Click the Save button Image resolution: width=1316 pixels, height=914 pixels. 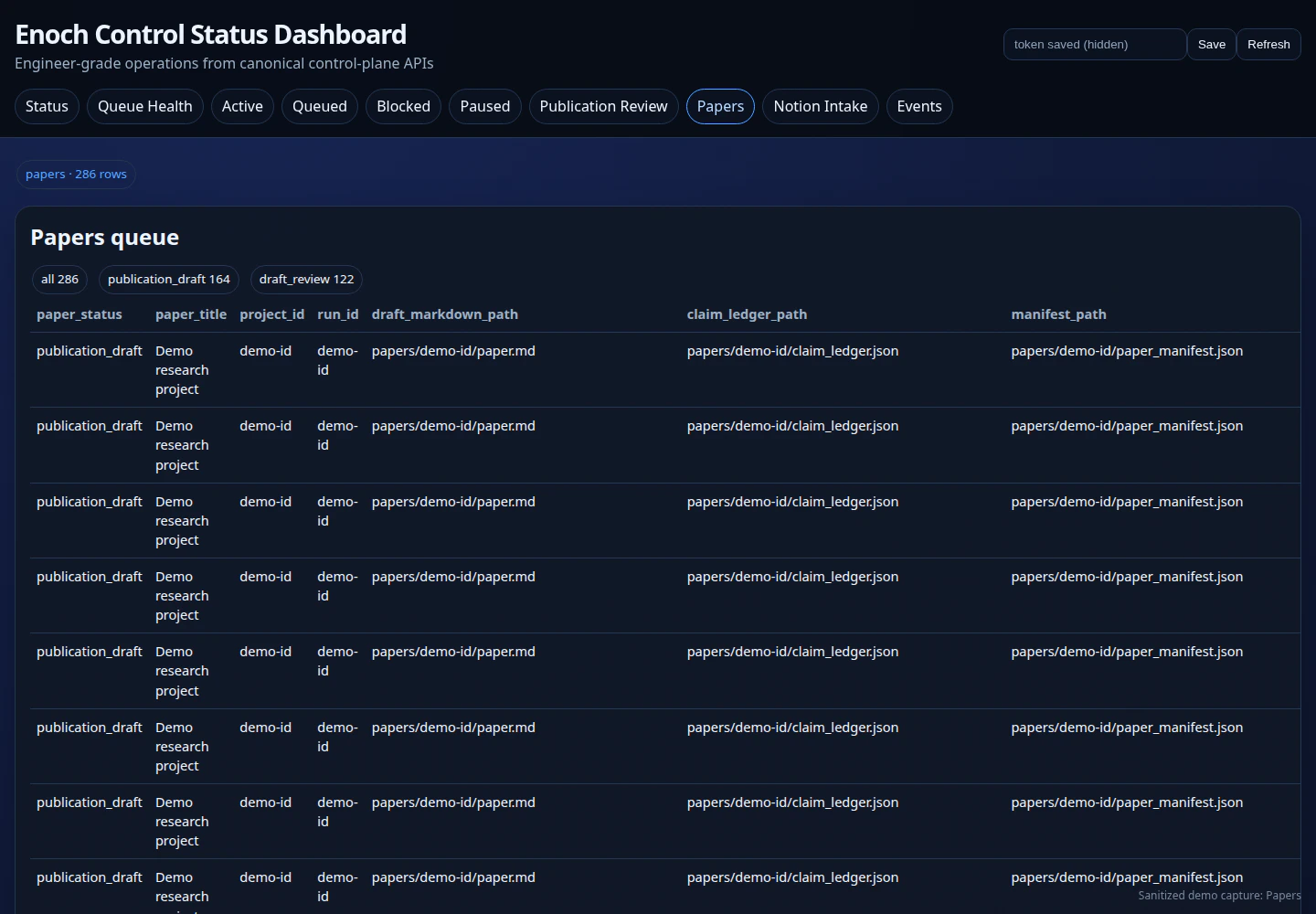click(1212, 44)
